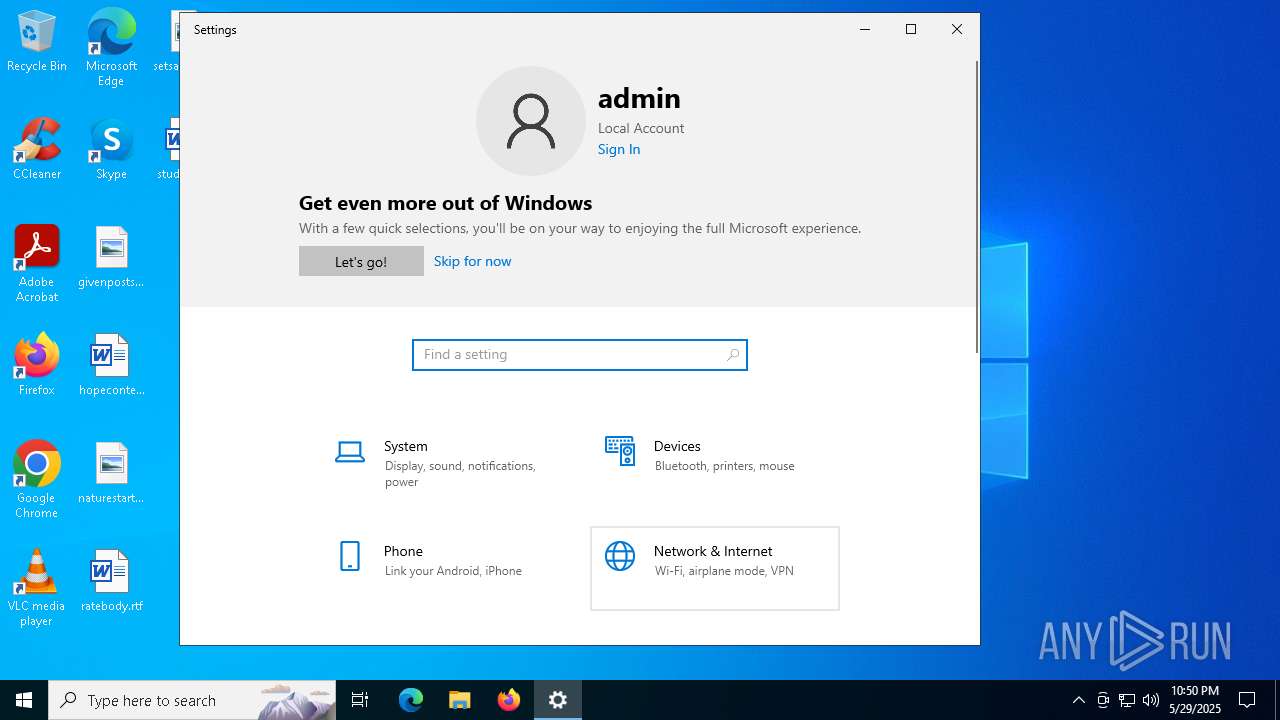Select the ratebody.rtf file
Viewport: 1280px width, 720px height.
click(111, 582)
